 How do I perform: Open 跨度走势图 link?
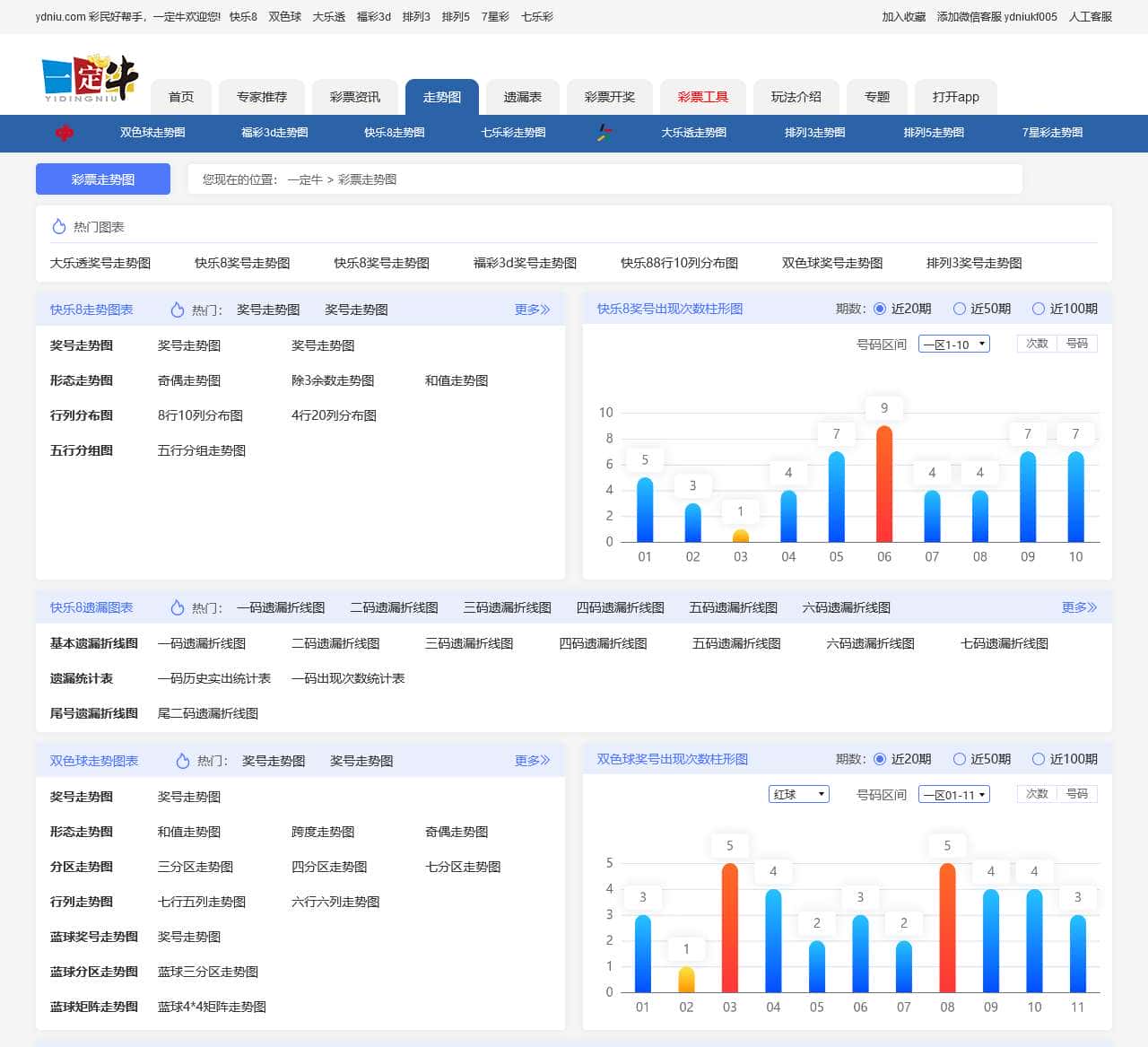[323, 832]
